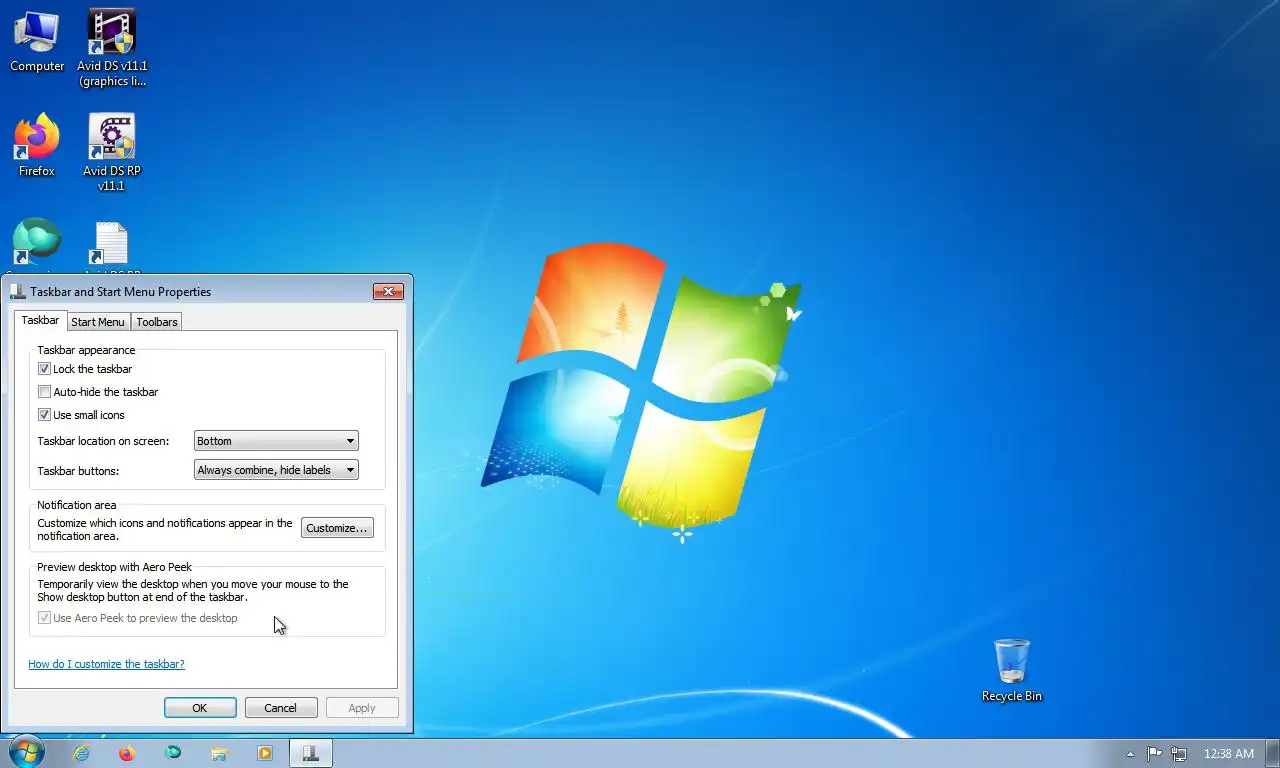The width and height of the screenshot is (1280, 768).
Task: Click the Cancel button
Action: [x=281, y=708]
